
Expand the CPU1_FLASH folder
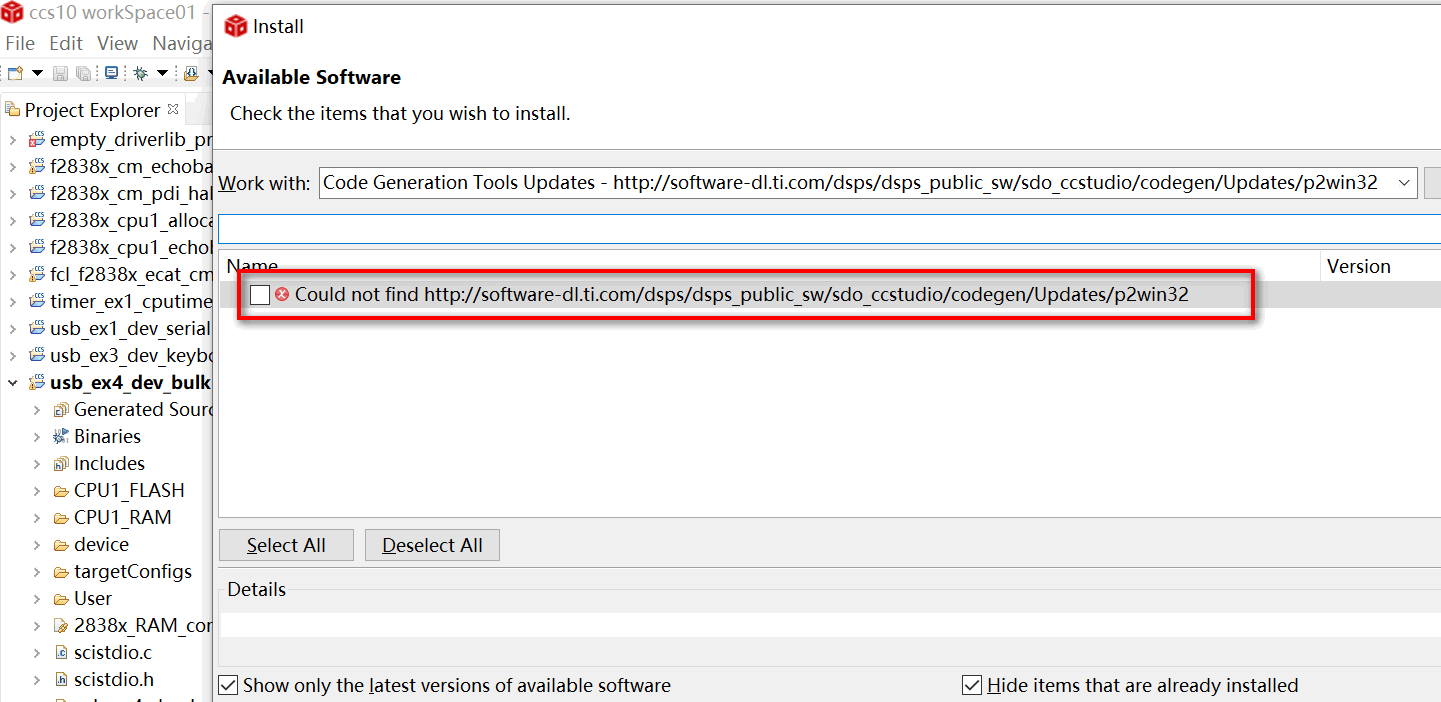[x=37, y=491]
